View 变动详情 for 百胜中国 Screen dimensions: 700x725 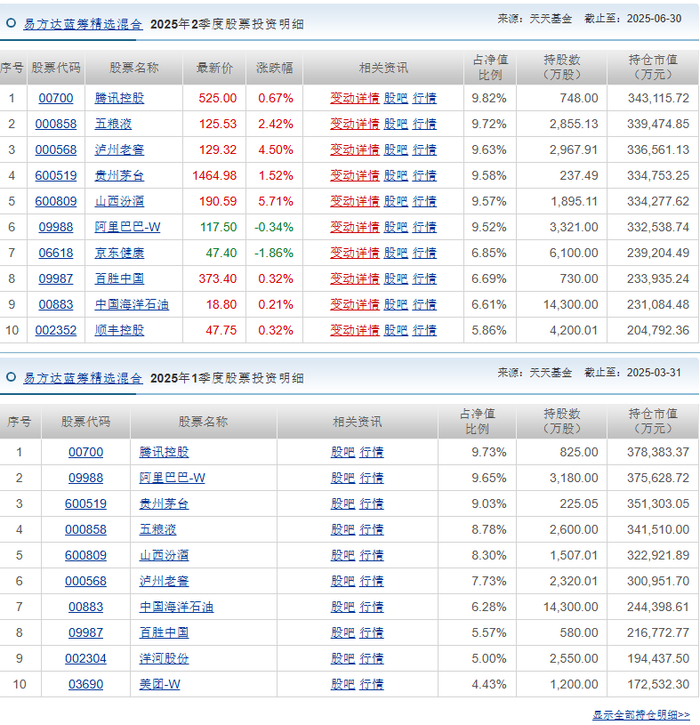coord(355,279)
